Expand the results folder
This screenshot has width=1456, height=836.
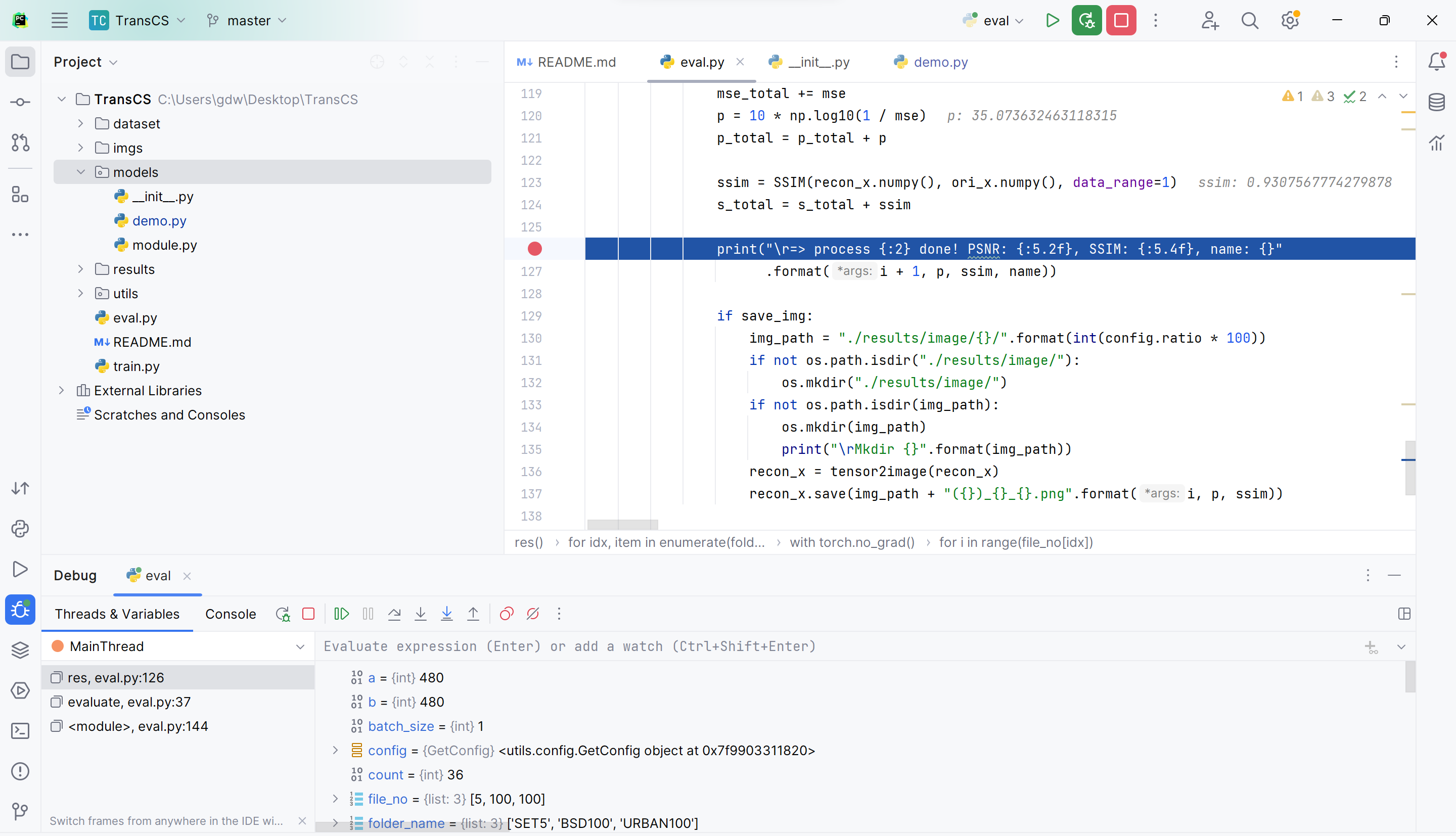pos(80,269)
